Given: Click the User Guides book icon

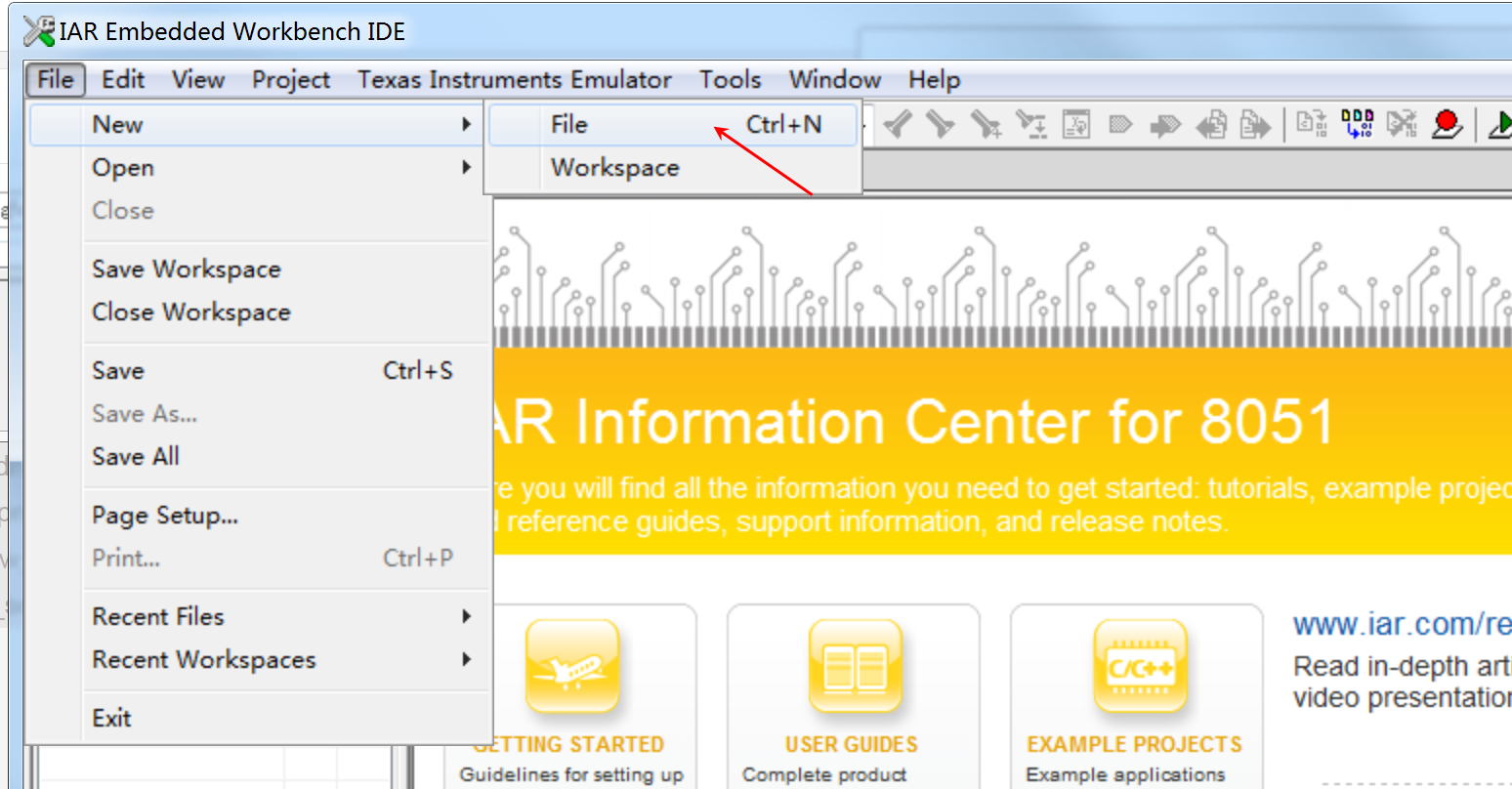Looking at the screenshot, I should (855, 667).
